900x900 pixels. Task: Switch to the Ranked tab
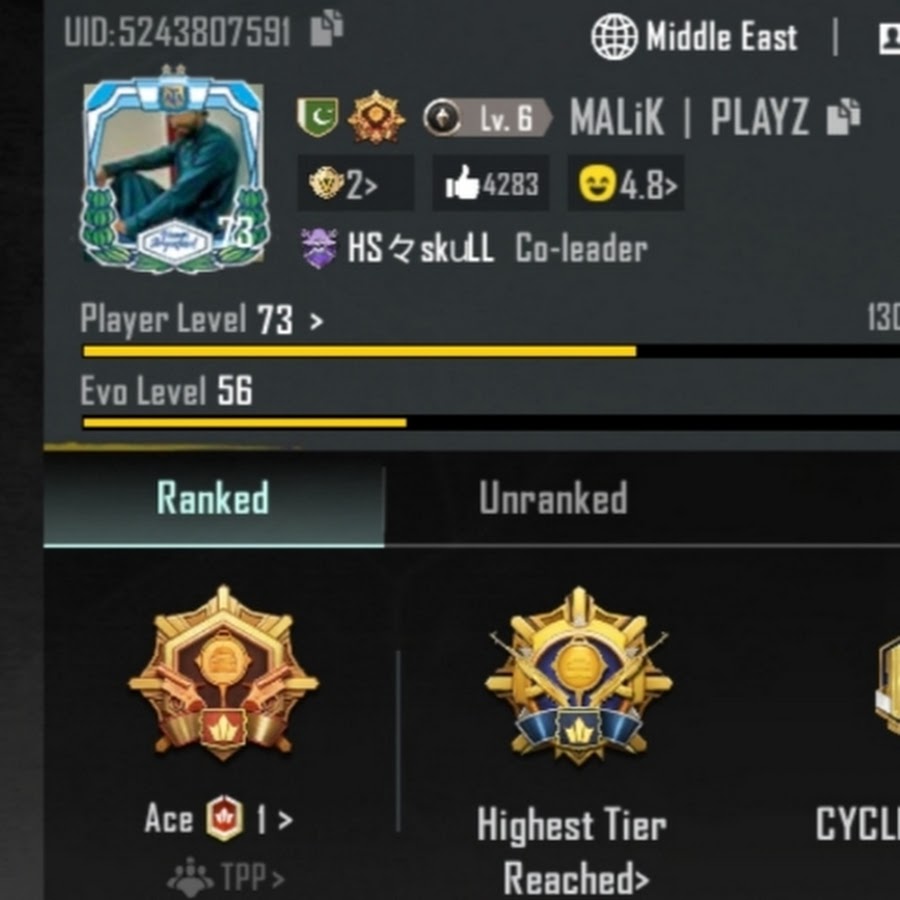pyautogui.click(x=214, y=499)
